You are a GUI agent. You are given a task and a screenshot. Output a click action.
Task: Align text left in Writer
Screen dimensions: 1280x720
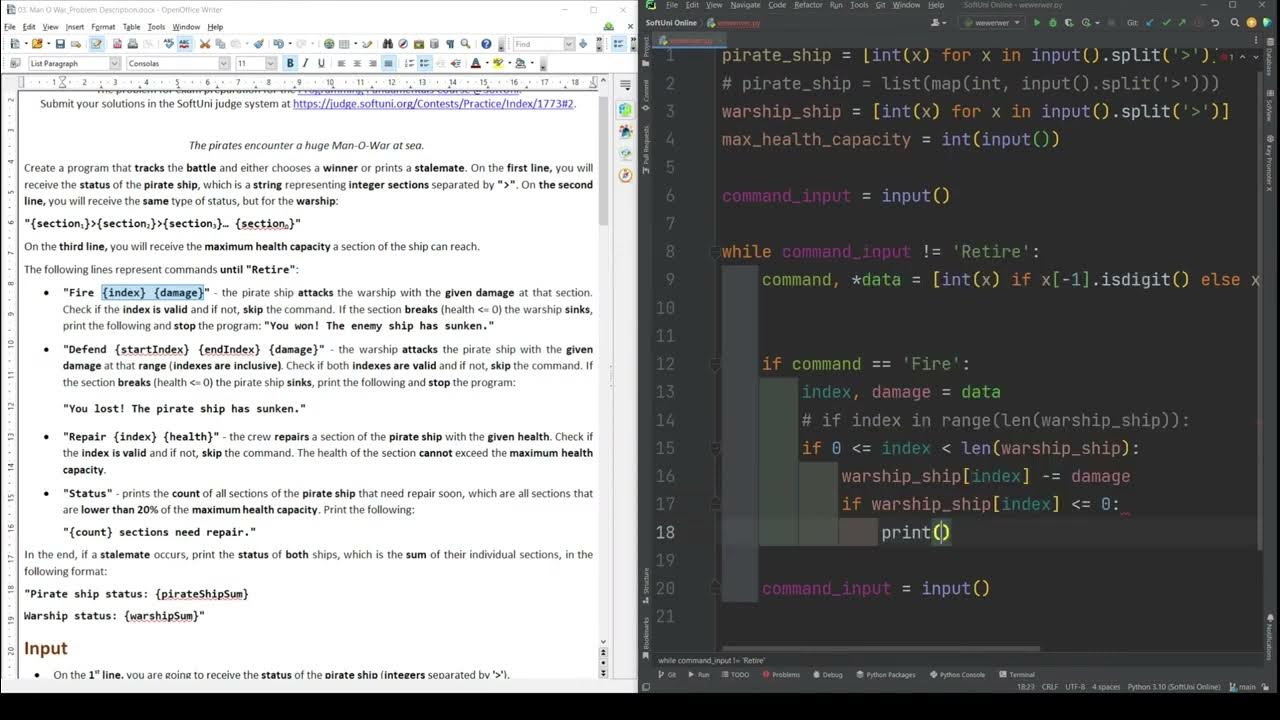pyautogui.click(x=341, y=63)
